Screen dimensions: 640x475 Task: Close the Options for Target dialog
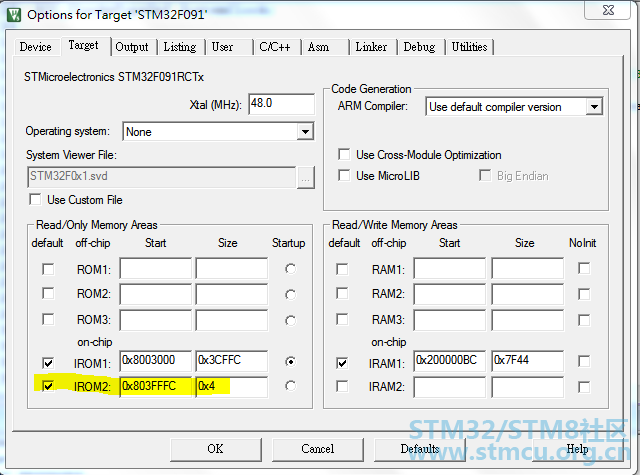tap(608, 9)
